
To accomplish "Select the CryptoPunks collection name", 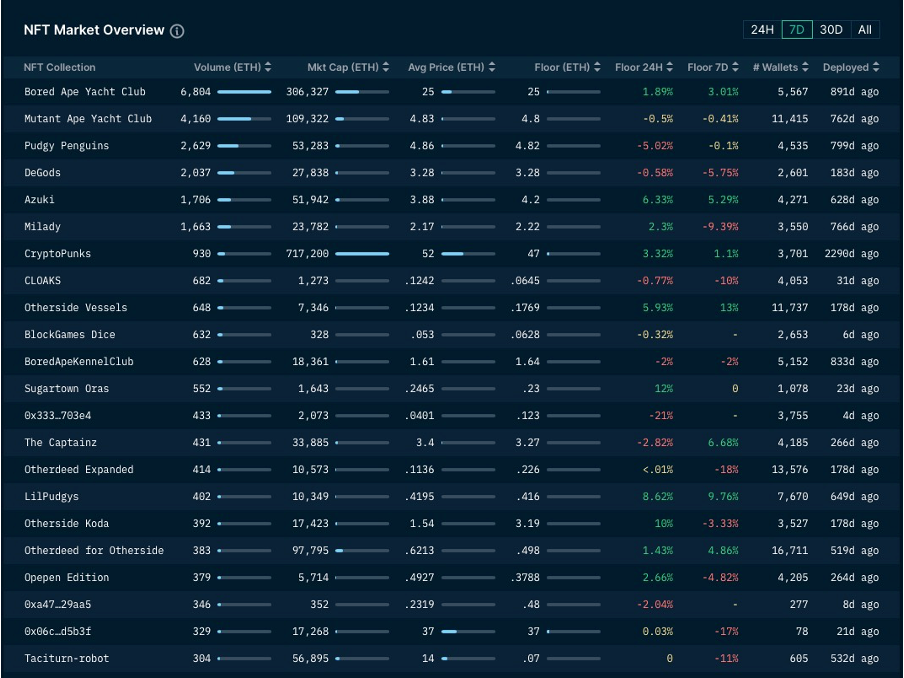I will pos(58,254).
